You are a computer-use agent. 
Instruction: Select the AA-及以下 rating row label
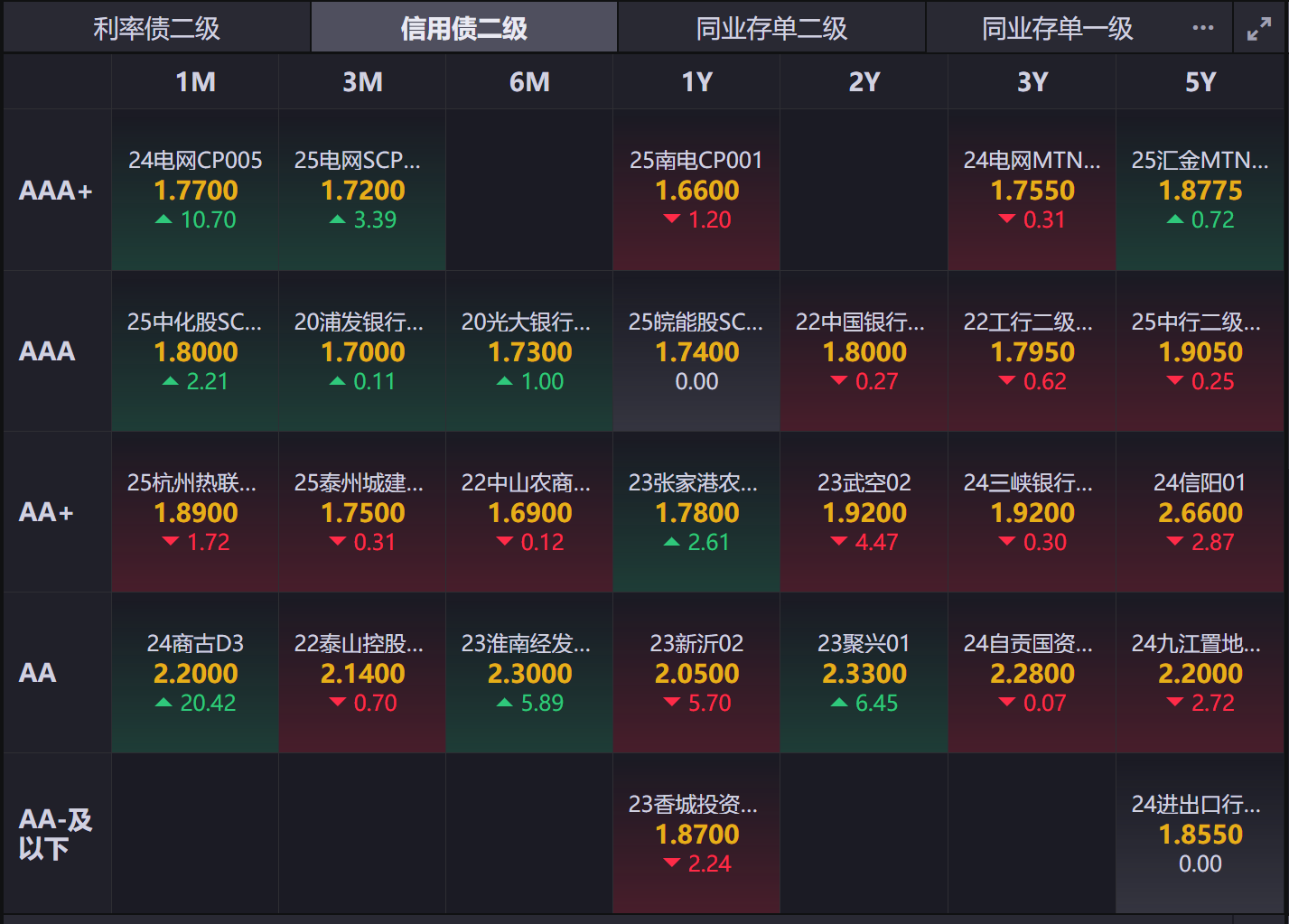(57, 834)
